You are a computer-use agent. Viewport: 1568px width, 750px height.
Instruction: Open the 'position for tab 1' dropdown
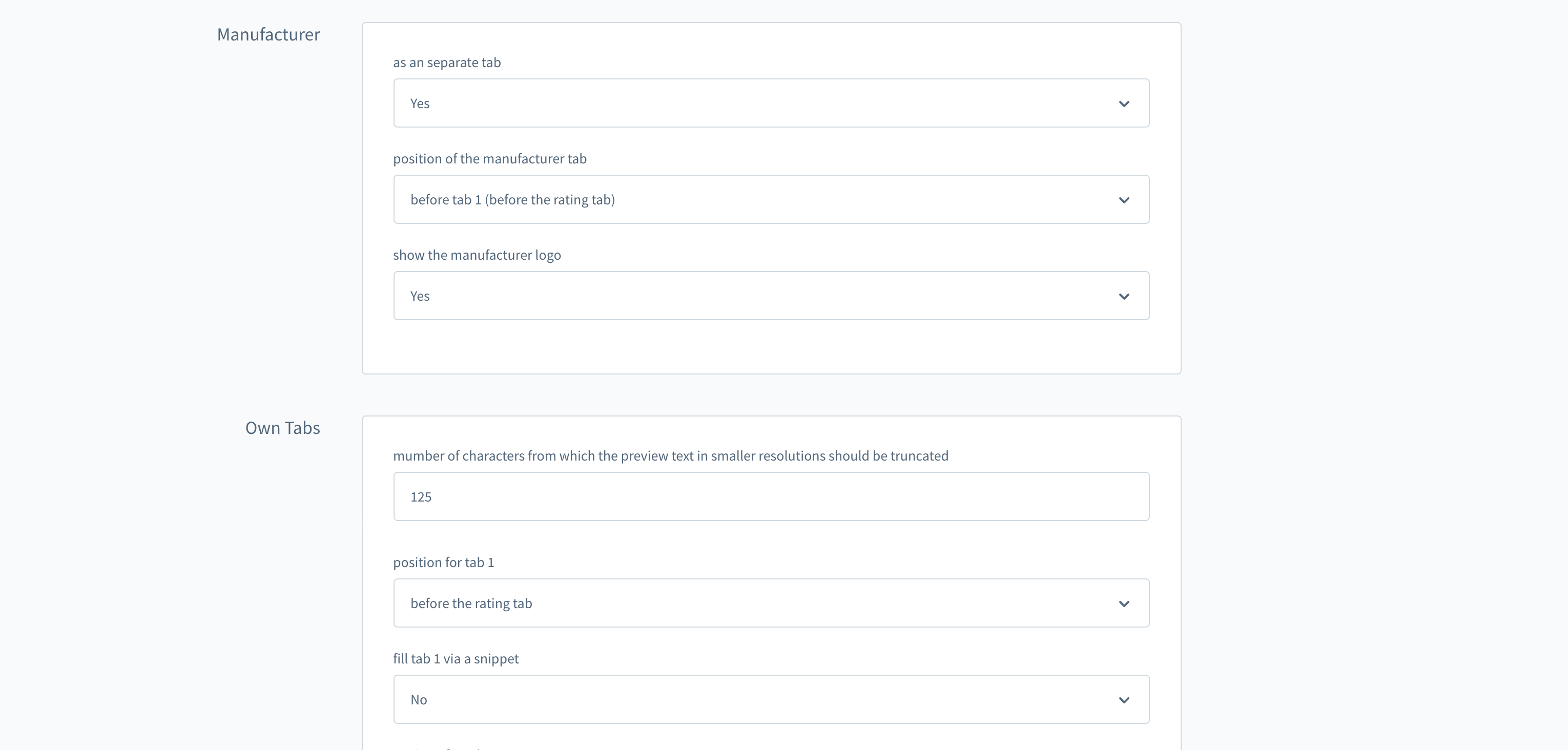coord(771,602)
